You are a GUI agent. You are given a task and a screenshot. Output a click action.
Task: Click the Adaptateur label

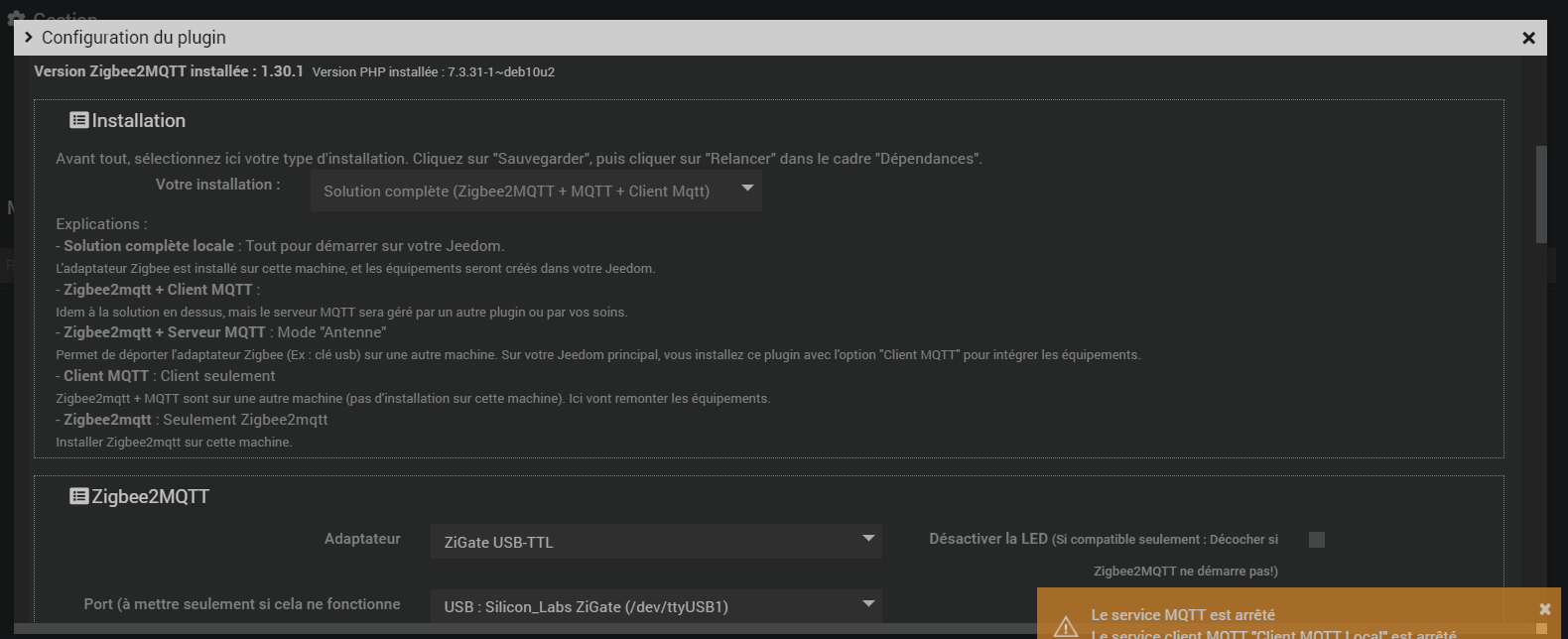coord(362,539)
